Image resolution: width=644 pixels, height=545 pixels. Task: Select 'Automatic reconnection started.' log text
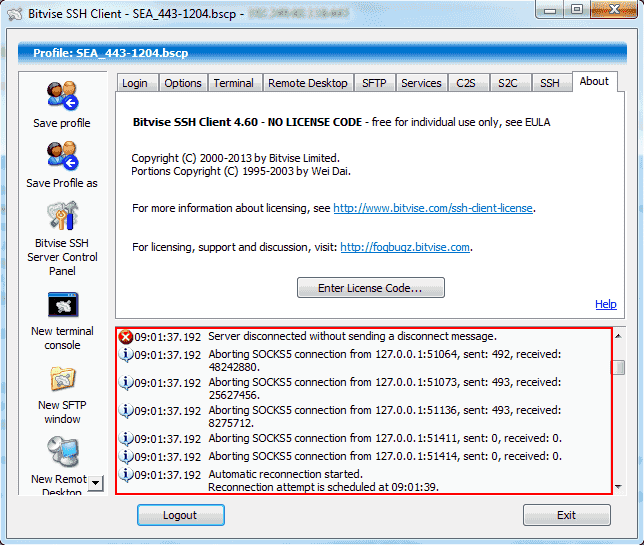click(285, 474)
